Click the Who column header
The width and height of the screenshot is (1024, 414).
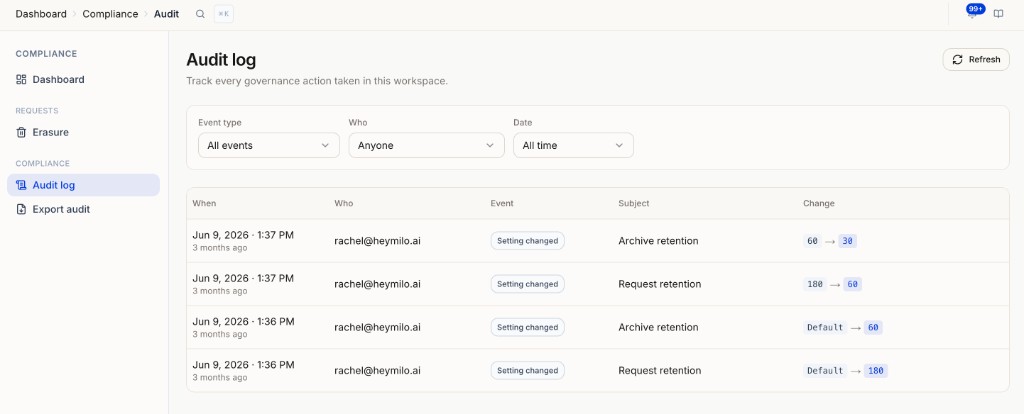click(x=344, y=204)
